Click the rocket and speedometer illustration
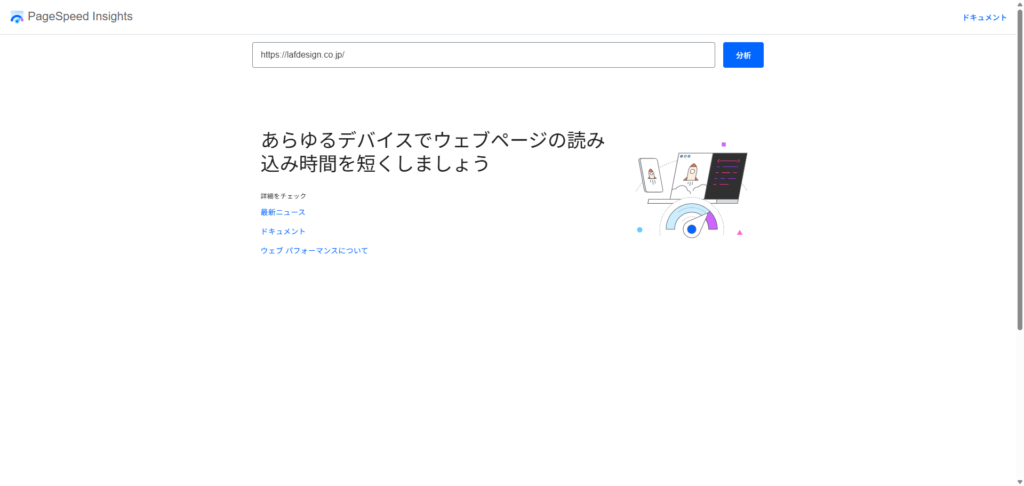Screen dimensions: 1024x486 pyautogui.click(x=692, y=190)
